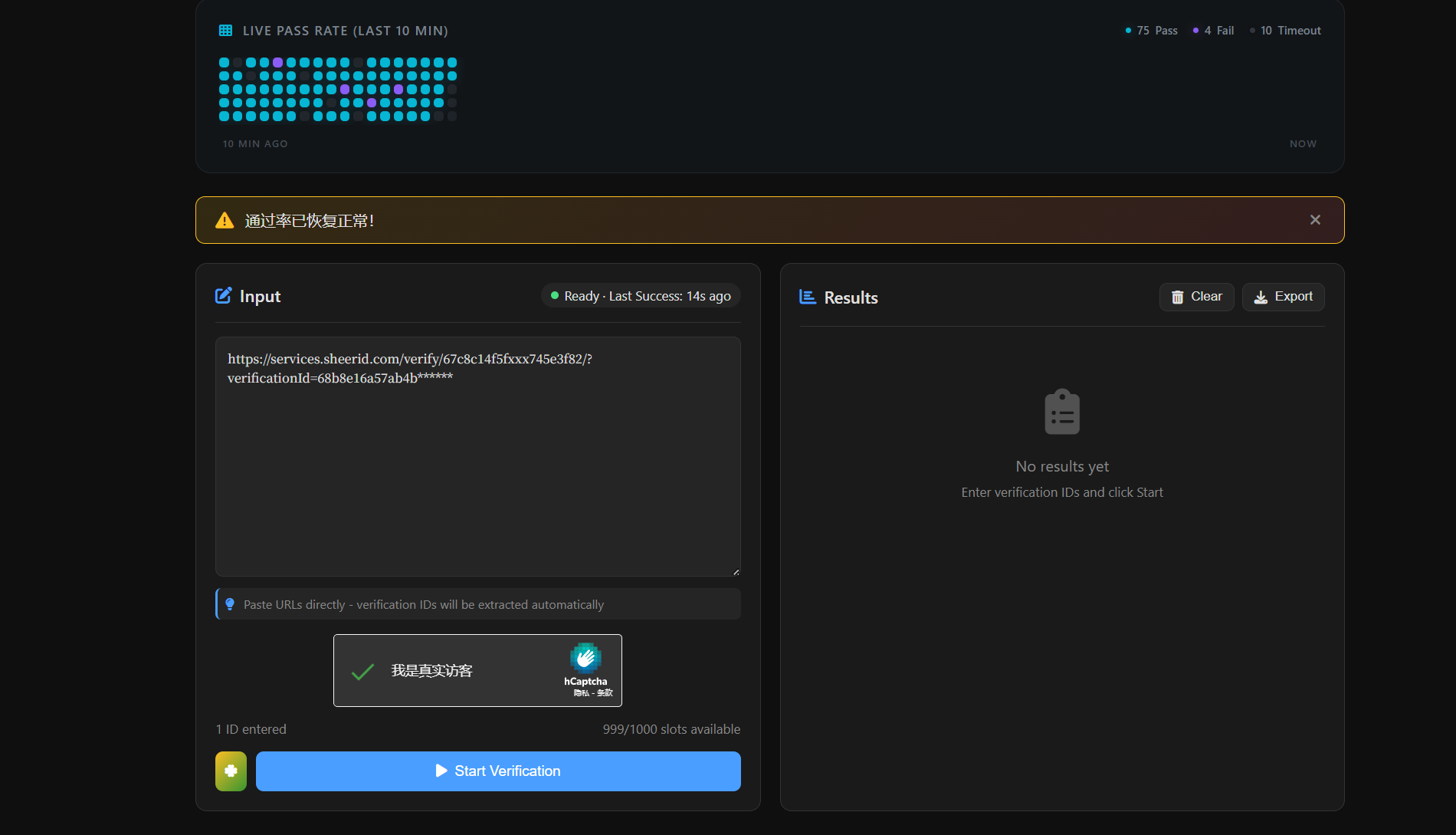Click the Input pencil edit icon
The image size is (1456, 835).
[223, 296]
